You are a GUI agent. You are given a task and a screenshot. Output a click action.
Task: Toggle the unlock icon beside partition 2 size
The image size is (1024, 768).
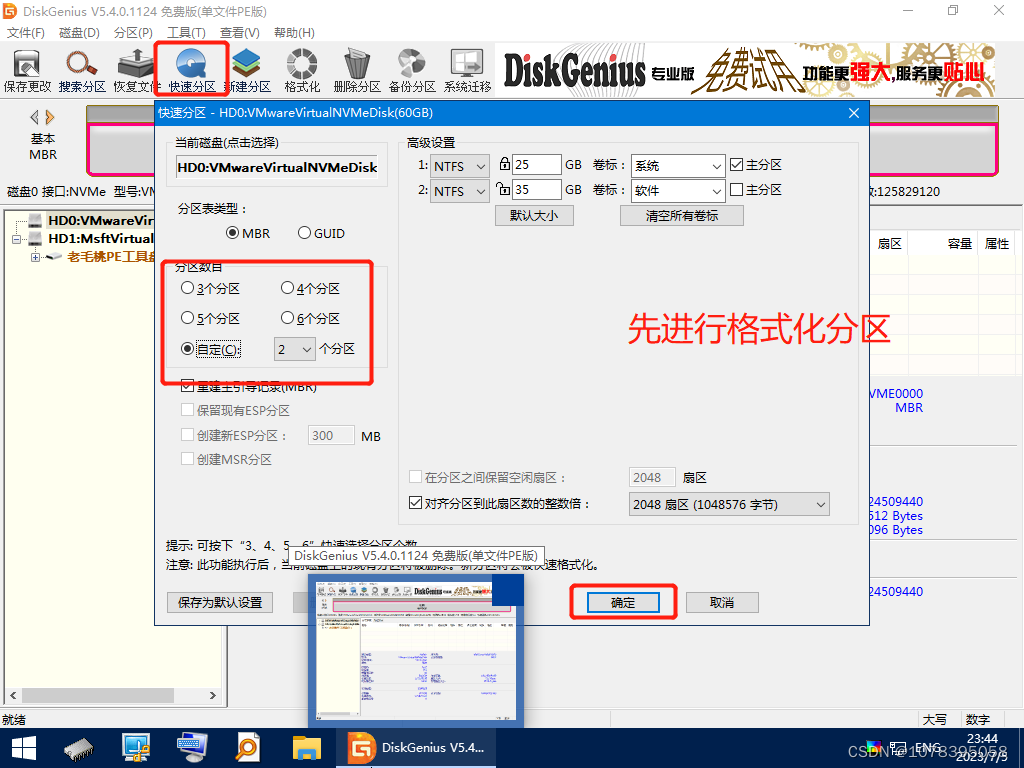click(503, 189)
